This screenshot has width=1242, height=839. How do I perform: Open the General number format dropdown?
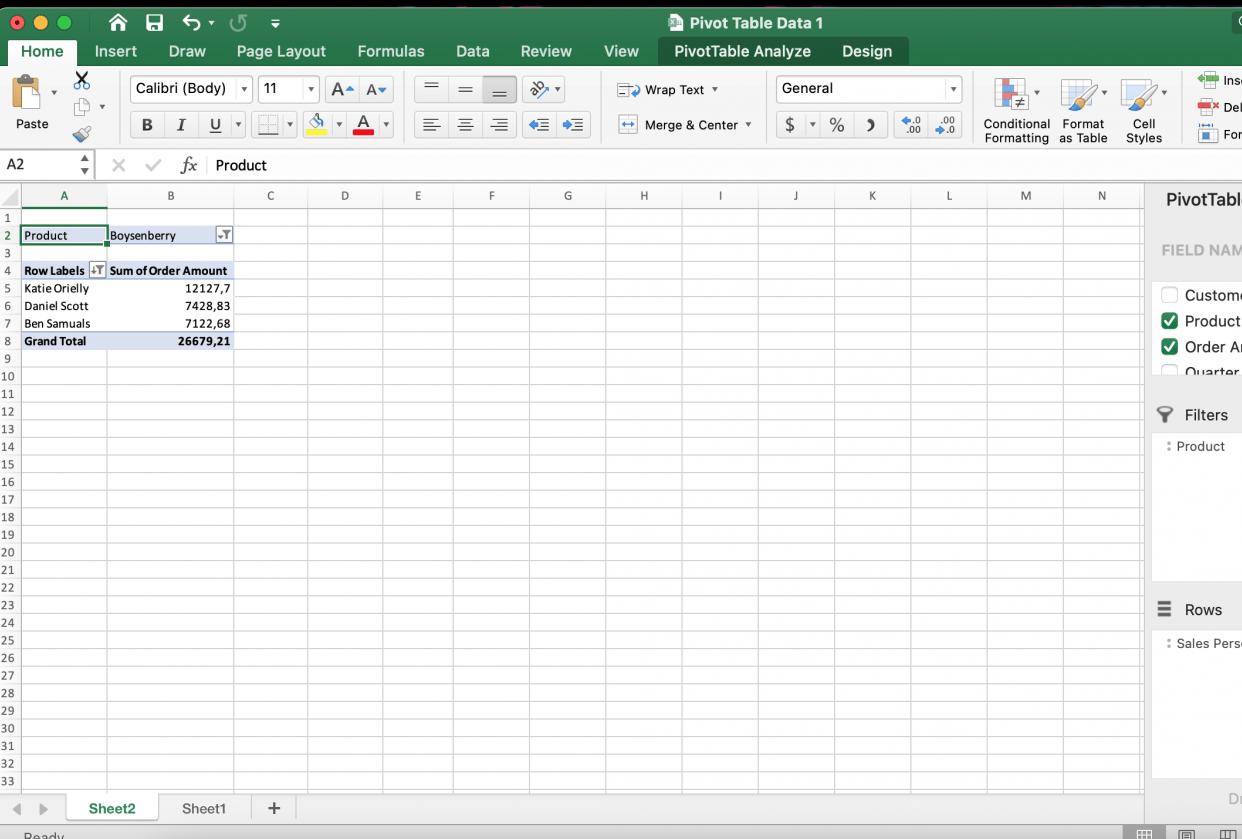(952, 89)
